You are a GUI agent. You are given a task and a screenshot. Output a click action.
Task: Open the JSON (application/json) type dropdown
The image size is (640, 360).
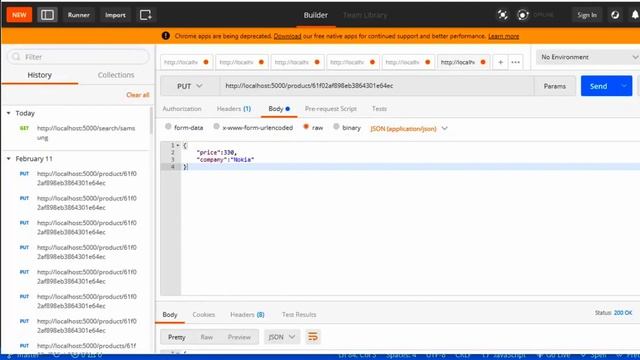409,129
